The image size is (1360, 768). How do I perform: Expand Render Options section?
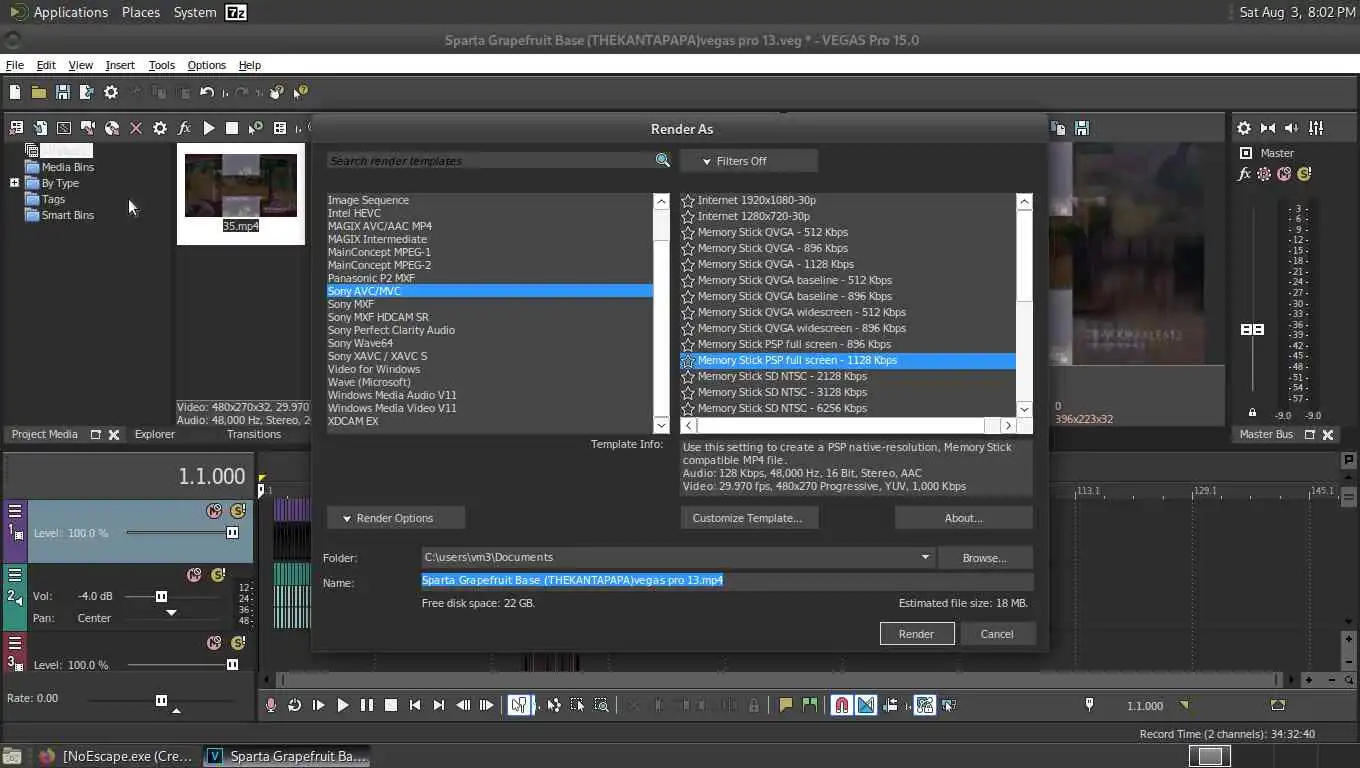(396, 518)
